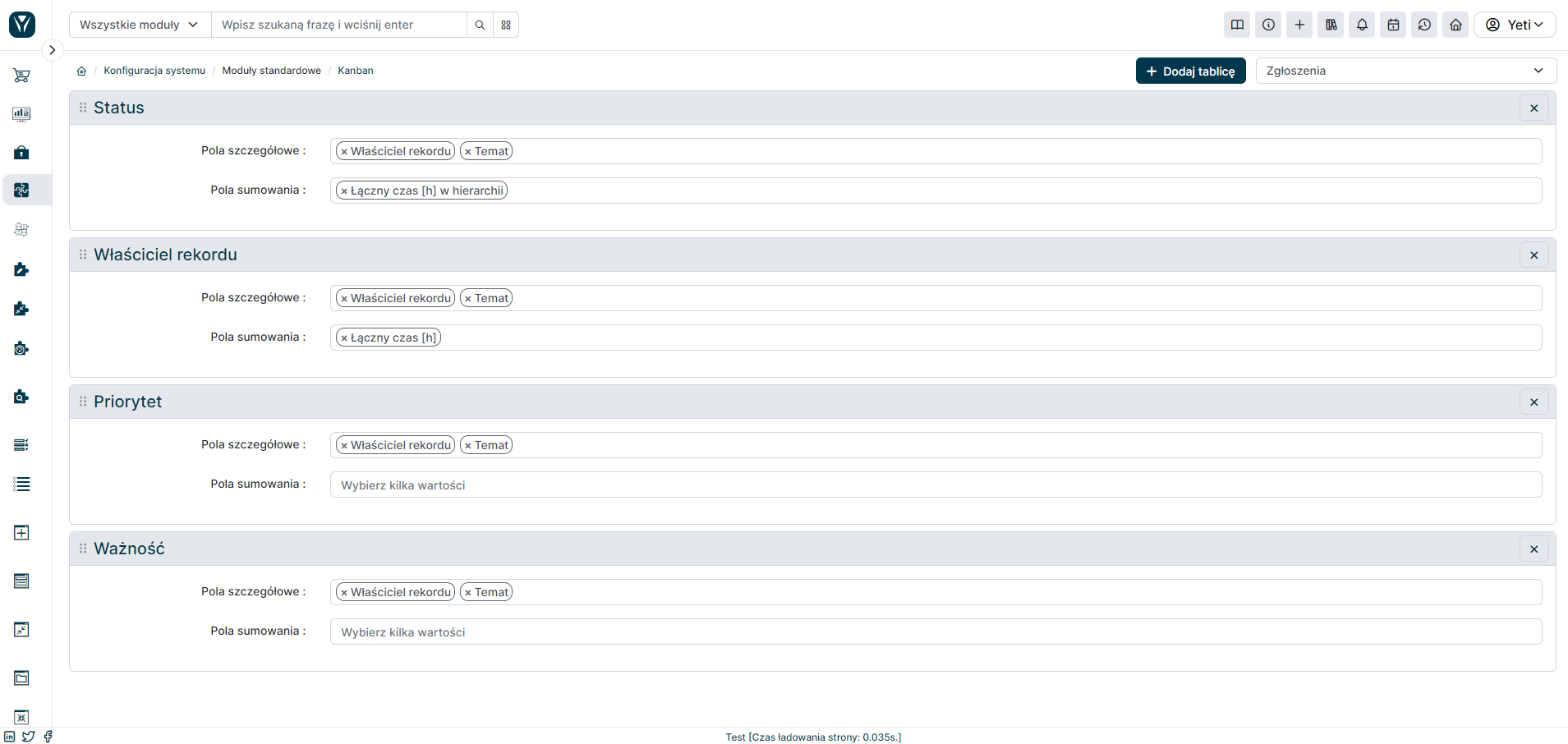Open the greyed-out puzzle sidebar icon

click(x=21, y=230)
